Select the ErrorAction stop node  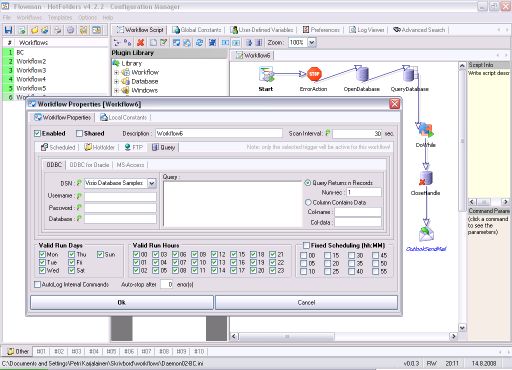314,74
